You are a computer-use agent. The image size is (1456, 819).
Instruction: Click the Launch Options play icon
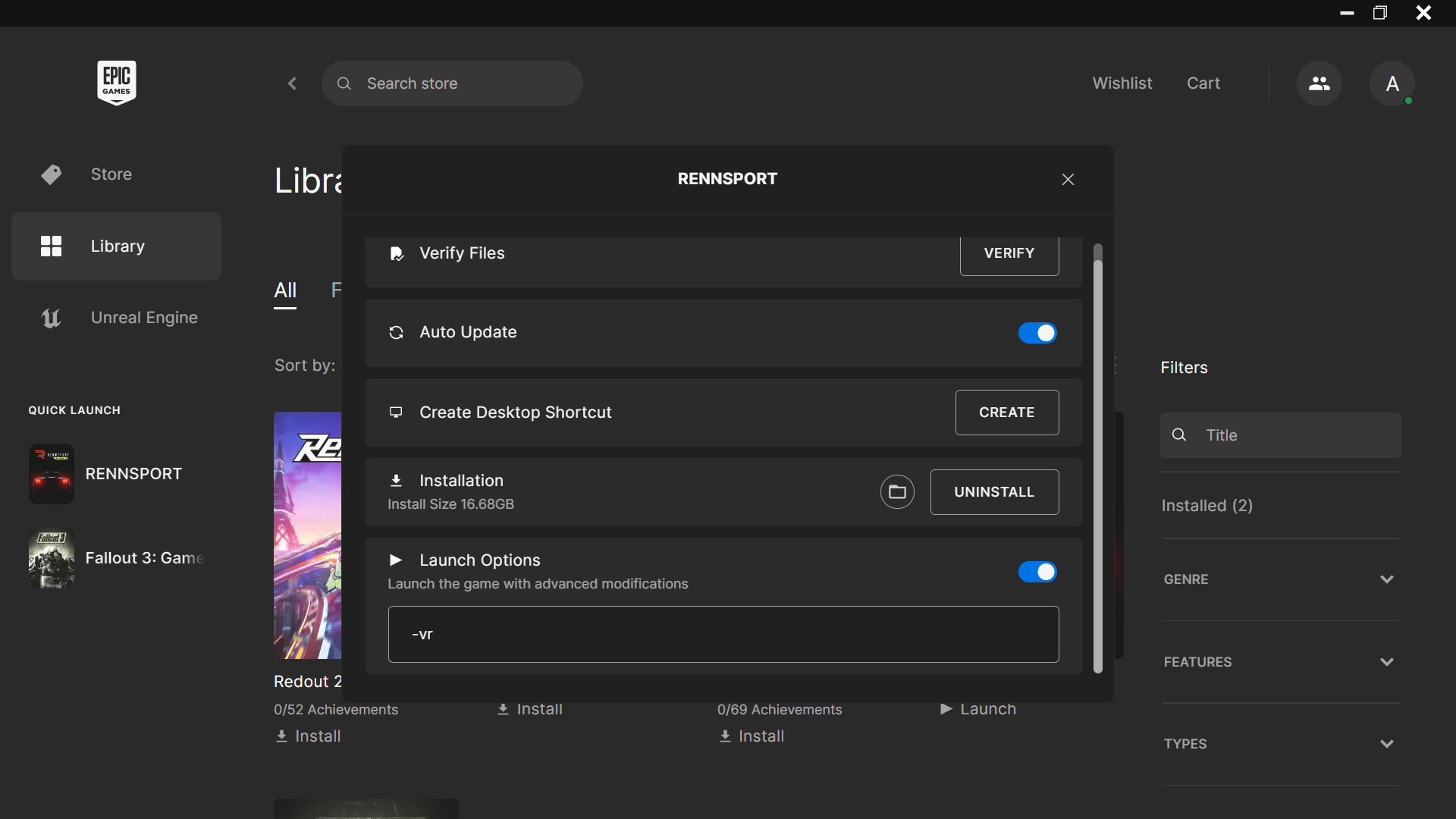pos(396,560)
